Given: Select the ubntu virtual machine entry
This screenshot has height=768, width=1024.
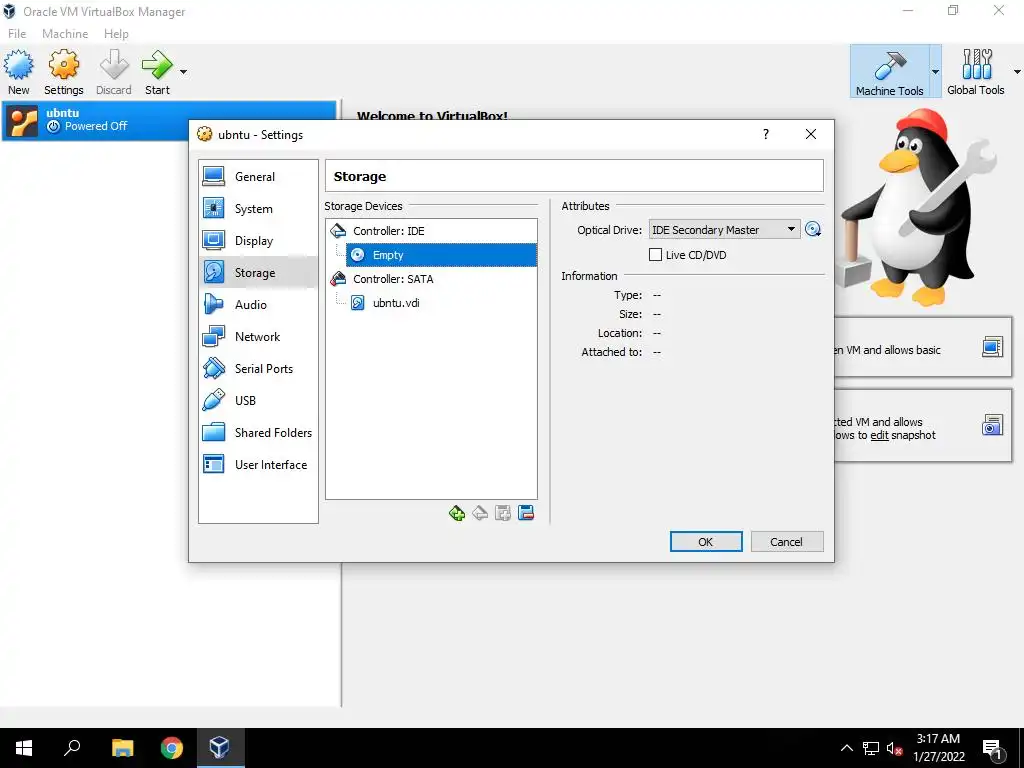Looking at the screenshot, I should (168, 120).
